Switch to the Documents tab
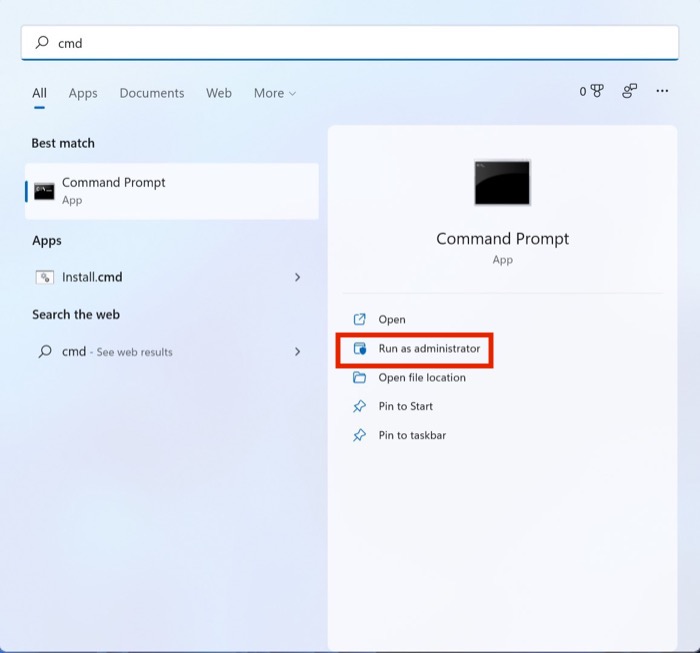 152,93
